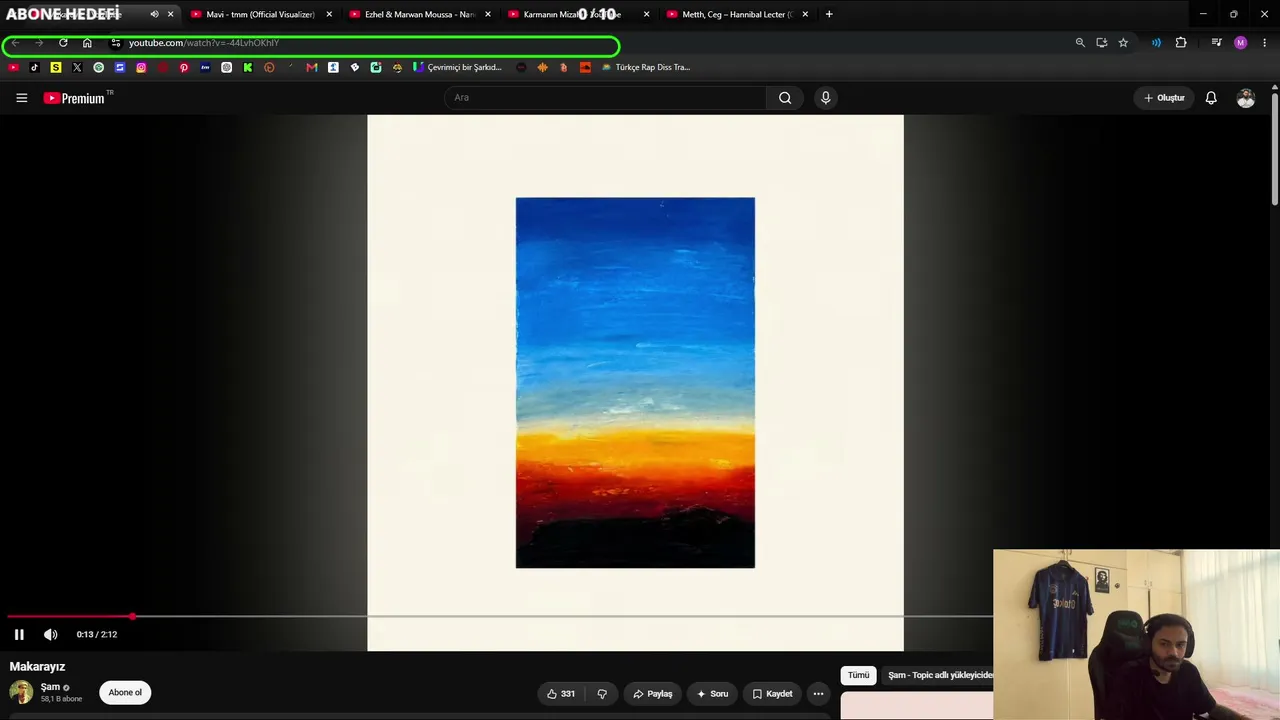The image size is (1280, 720).
Task: Open the browser media controls
Action: 1216,43
